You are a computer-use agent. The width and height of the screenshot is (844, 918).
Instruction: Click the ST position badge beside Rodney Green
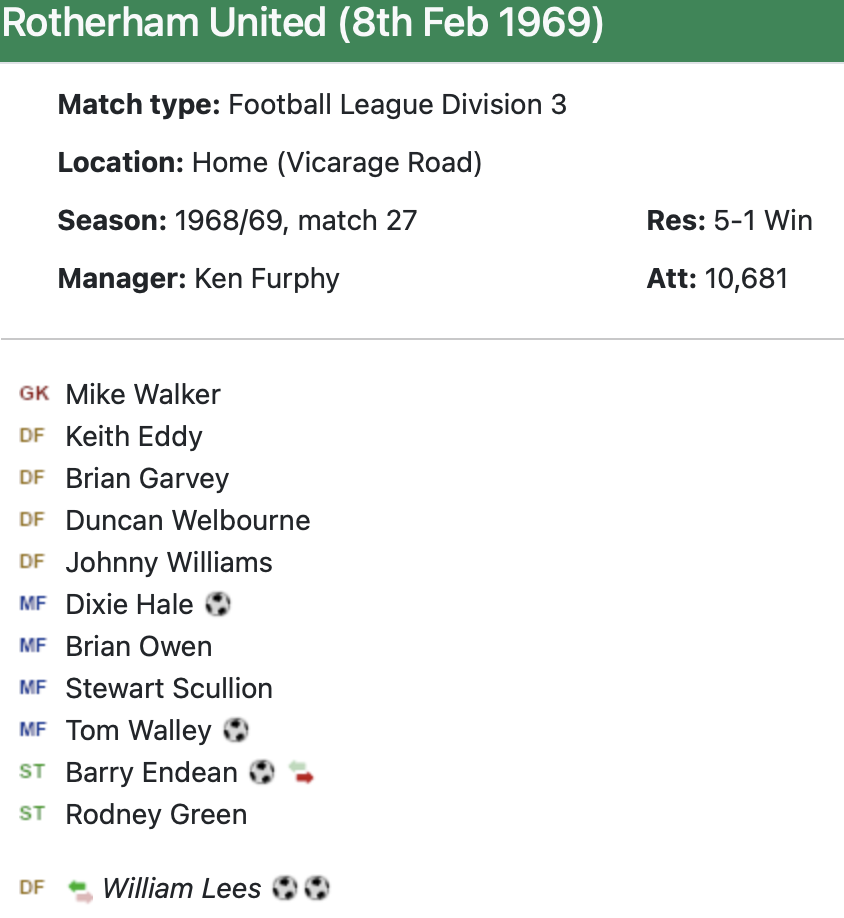point(32,814)
